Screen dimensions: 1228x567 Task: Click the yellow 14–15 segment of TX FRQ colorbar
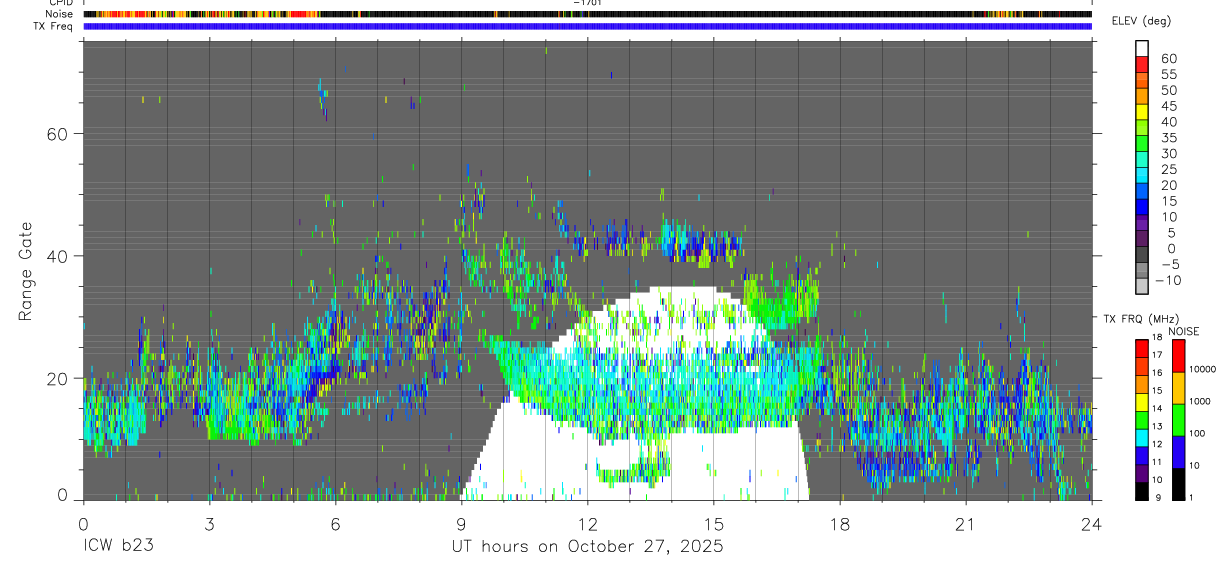[x=1142, y=401]
